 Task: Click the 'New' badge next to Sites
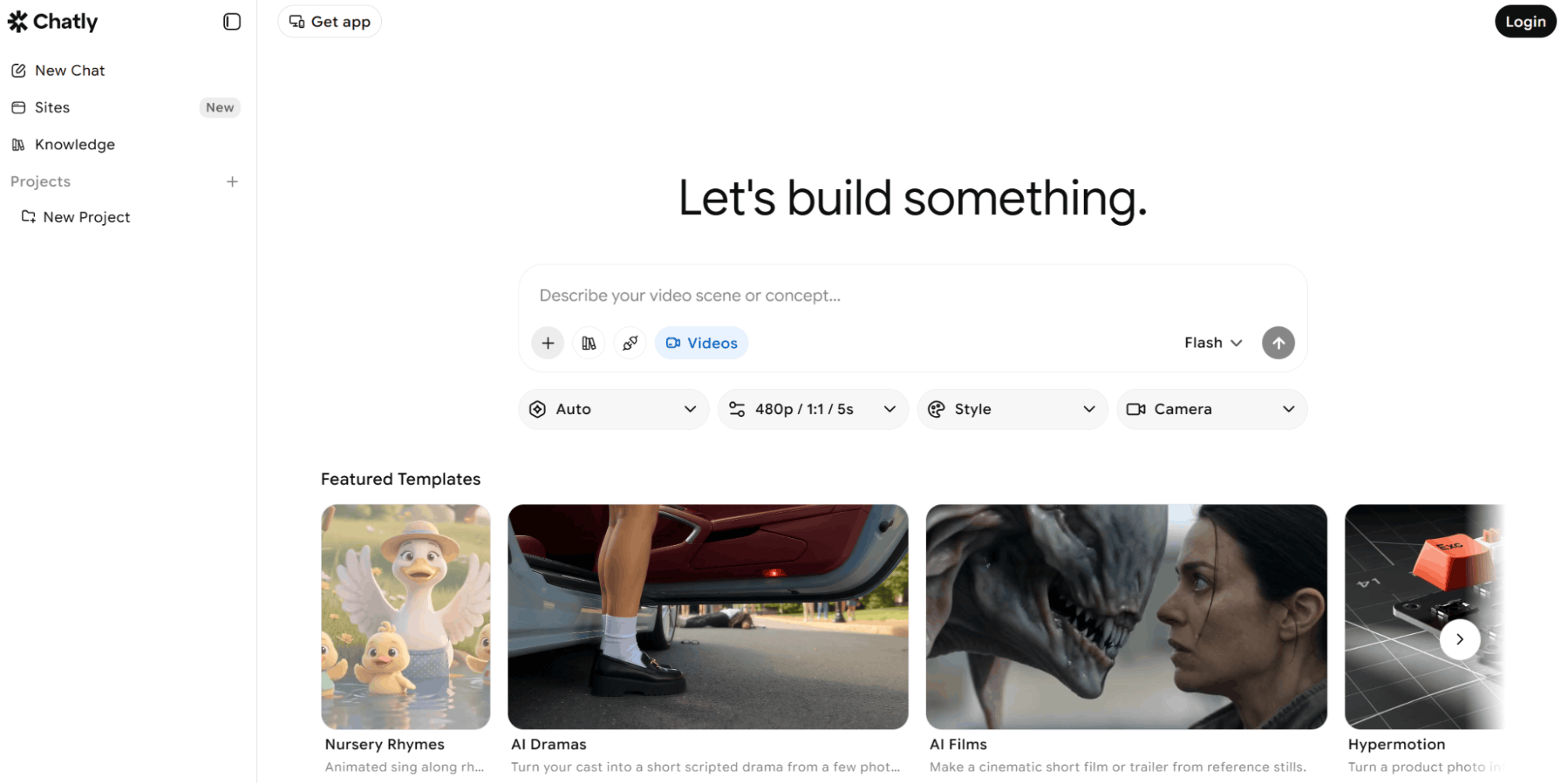tap(220, 108)
